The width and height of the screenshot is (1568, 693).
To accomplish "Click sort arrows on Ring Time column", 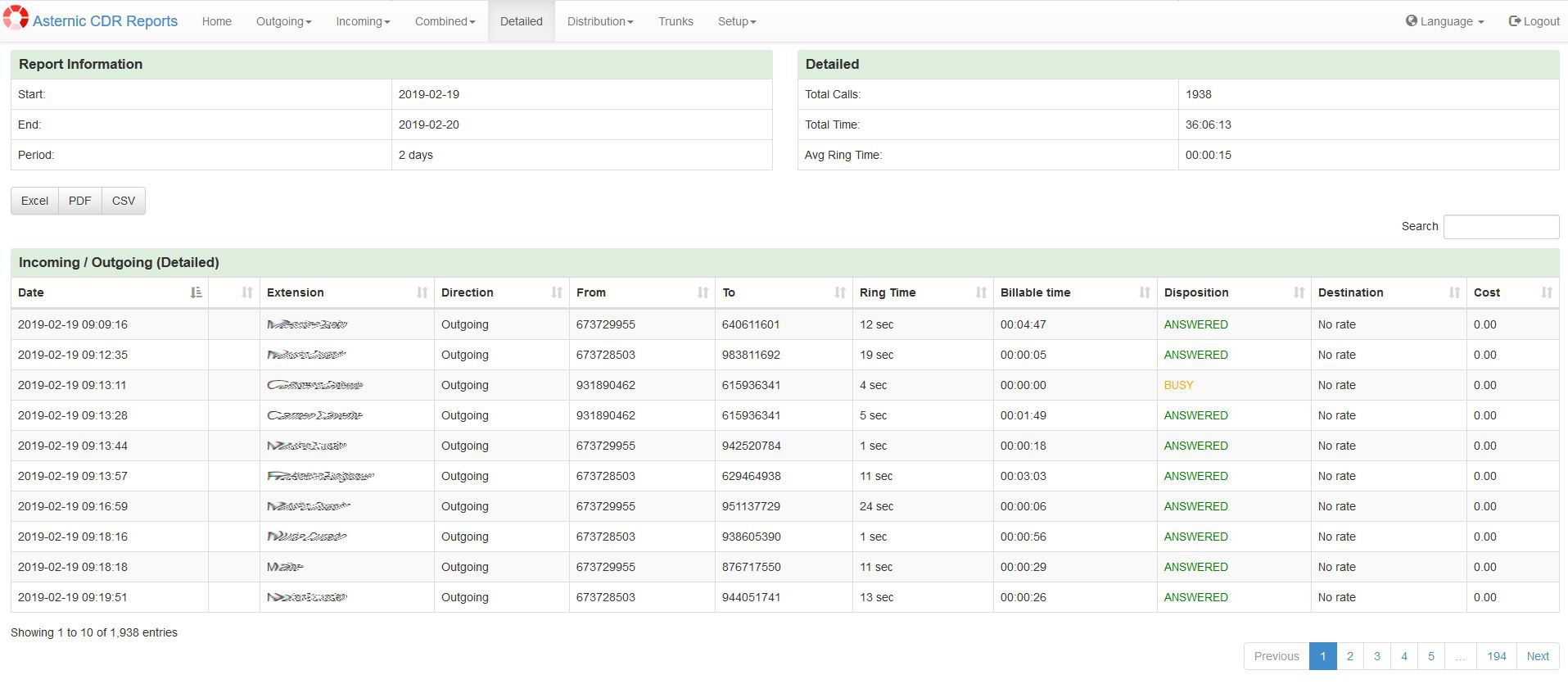I will click(981, 292).
